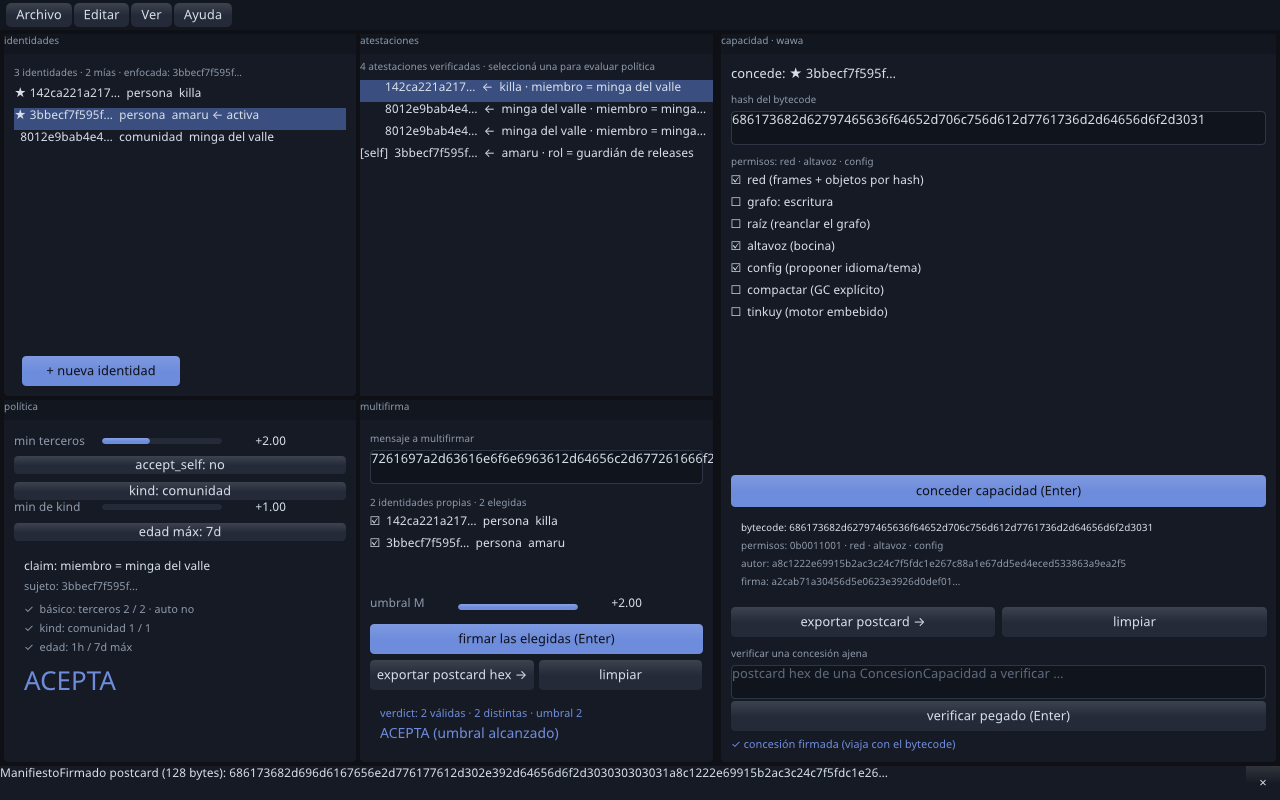This screenshot has width=1280, height=800.
Task: Adjust the min terceros slider
Action: [x=162, y=441]
